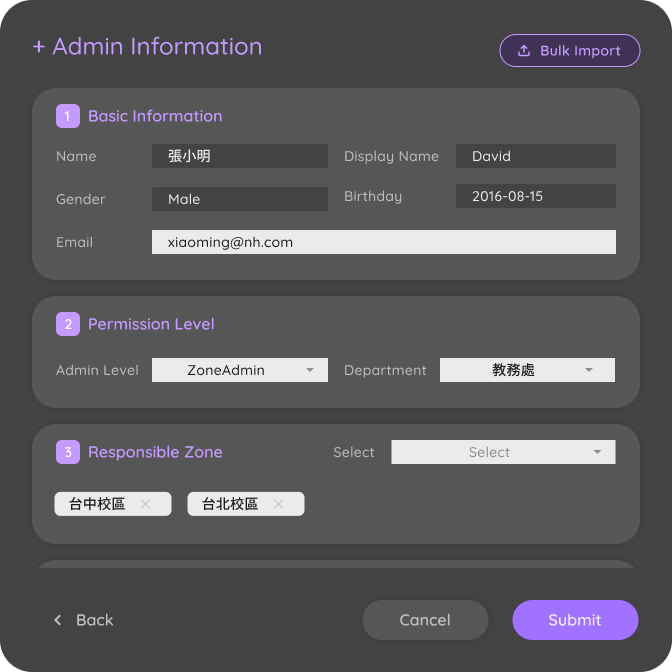
Task: Click the Gender label
Action: click(81, 199)
